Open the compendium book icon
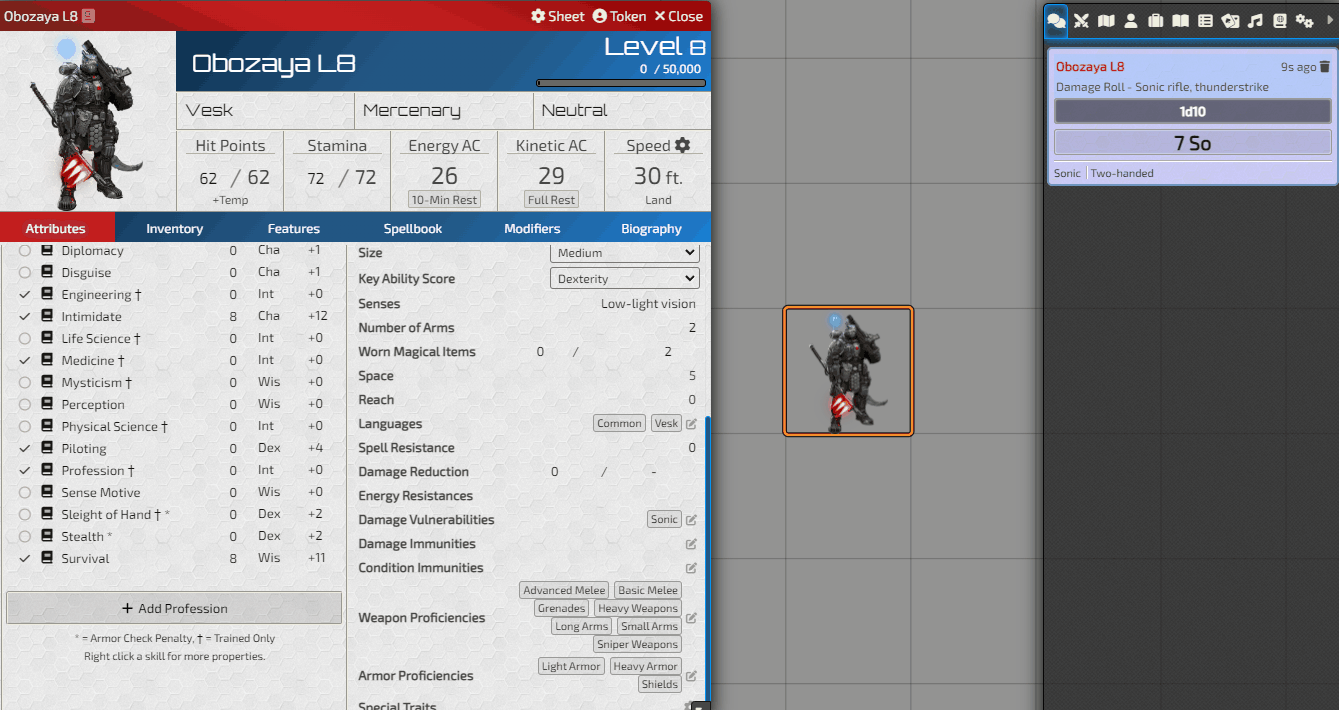The width and height of the screenshot is (1339, 710). [x=1279, y=20]
